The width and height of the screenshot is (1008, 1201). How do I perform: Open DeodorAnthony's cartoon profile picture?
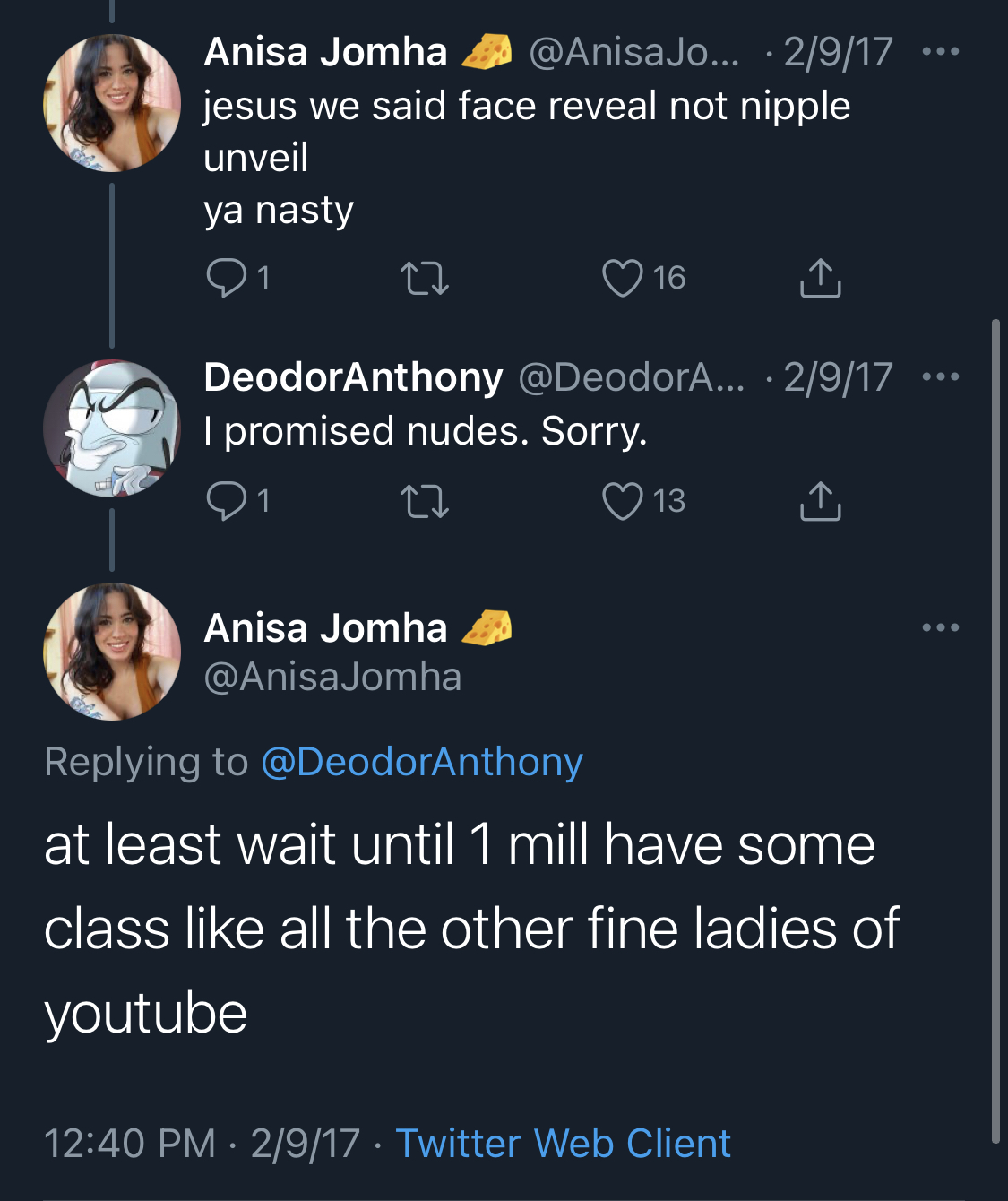point(112,428)
